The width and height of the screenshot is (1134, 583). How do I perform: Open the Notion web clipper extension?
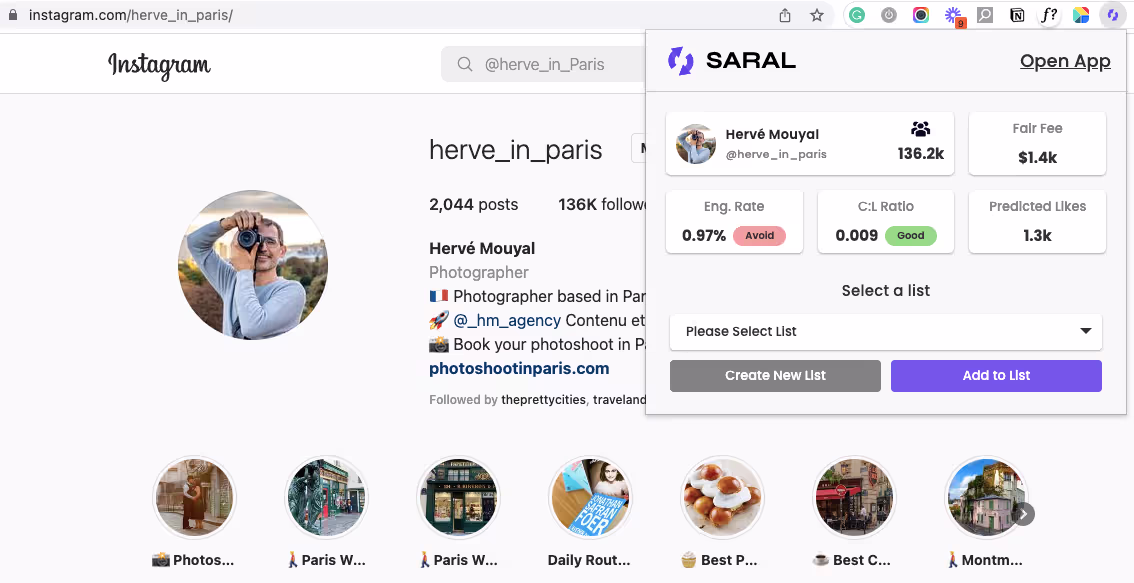(1017, 15)
